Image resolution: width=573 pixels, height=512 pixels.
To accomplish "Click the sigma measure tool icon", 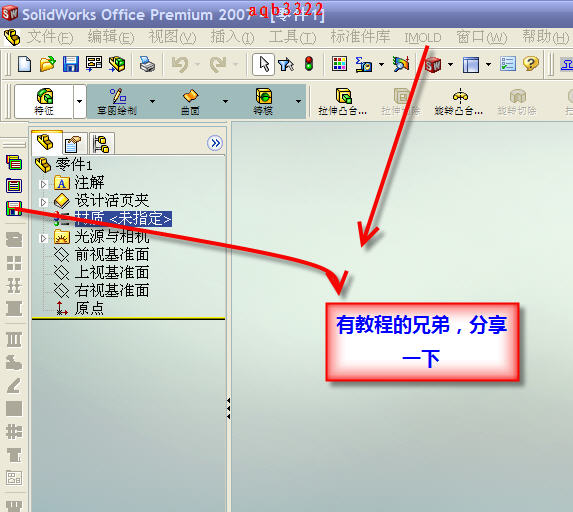I will pos(364,65).
